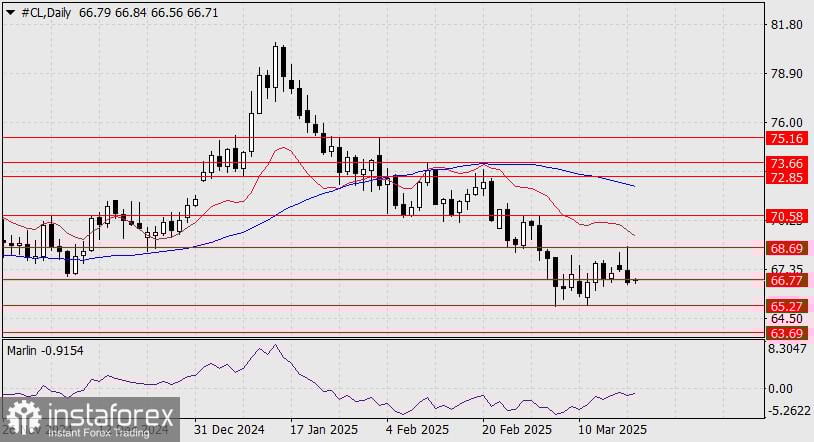The width and height of the screenshot is (814, 442).
Task: Click the 31 Dec 2024 date label
Action: [x=229, y=430]
